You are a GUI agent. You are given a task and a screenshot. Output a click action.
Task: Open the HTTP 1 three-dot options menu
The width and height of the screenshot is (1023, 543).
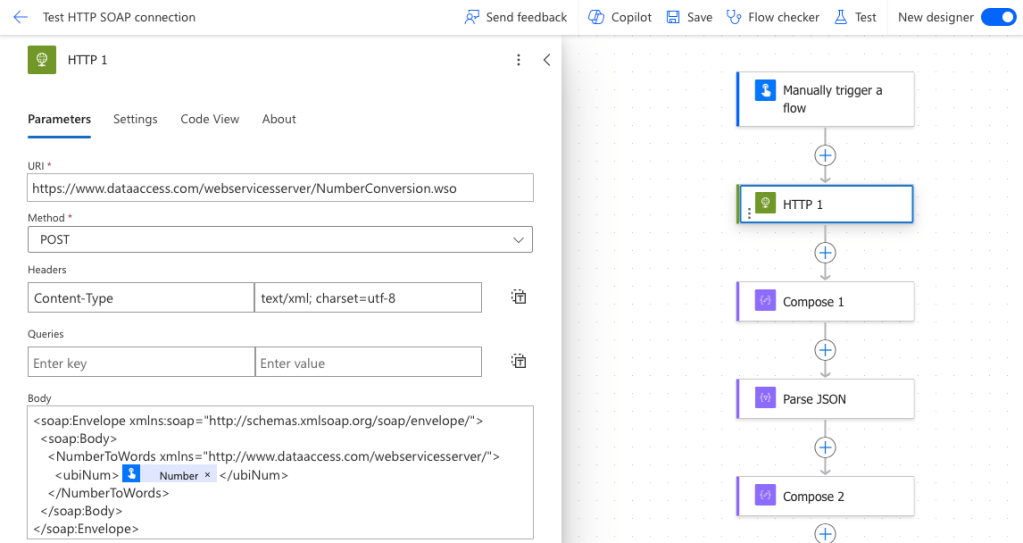tap(518, 60)
